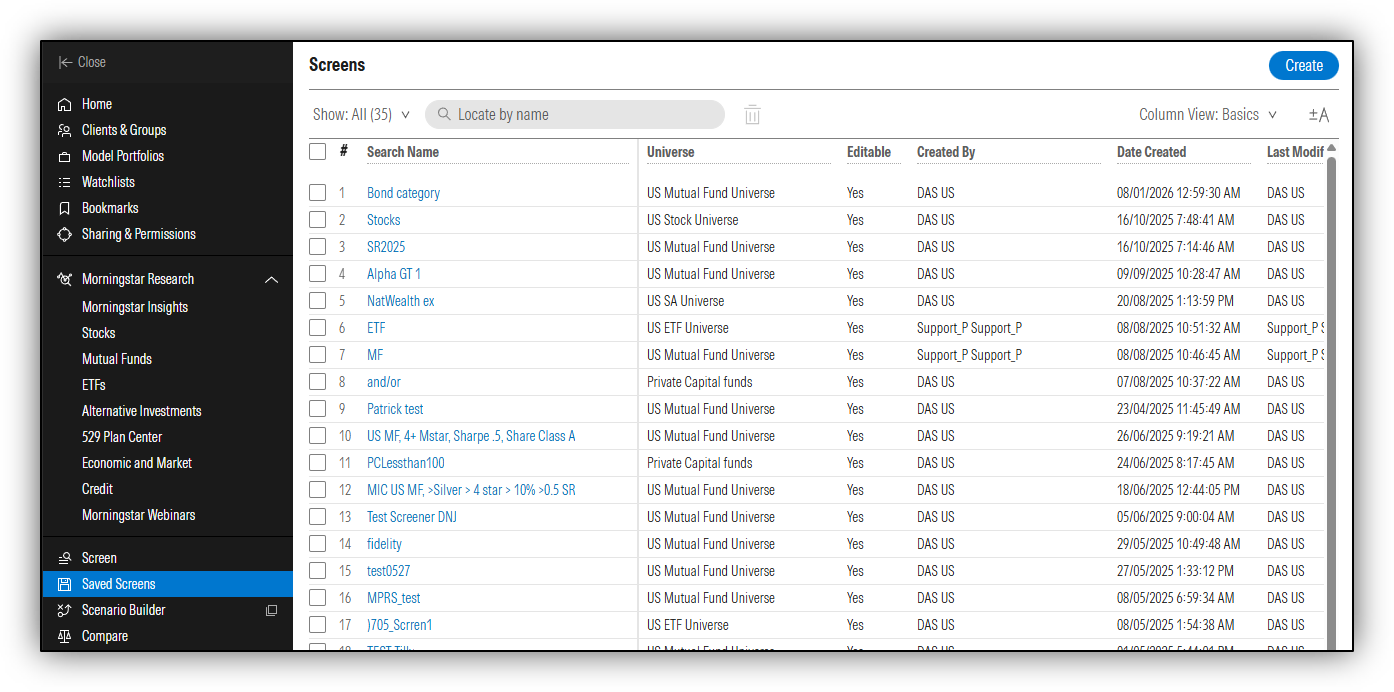Click the Sharing & Permissions icon
1394x692 pixels.
coord(65,234)
